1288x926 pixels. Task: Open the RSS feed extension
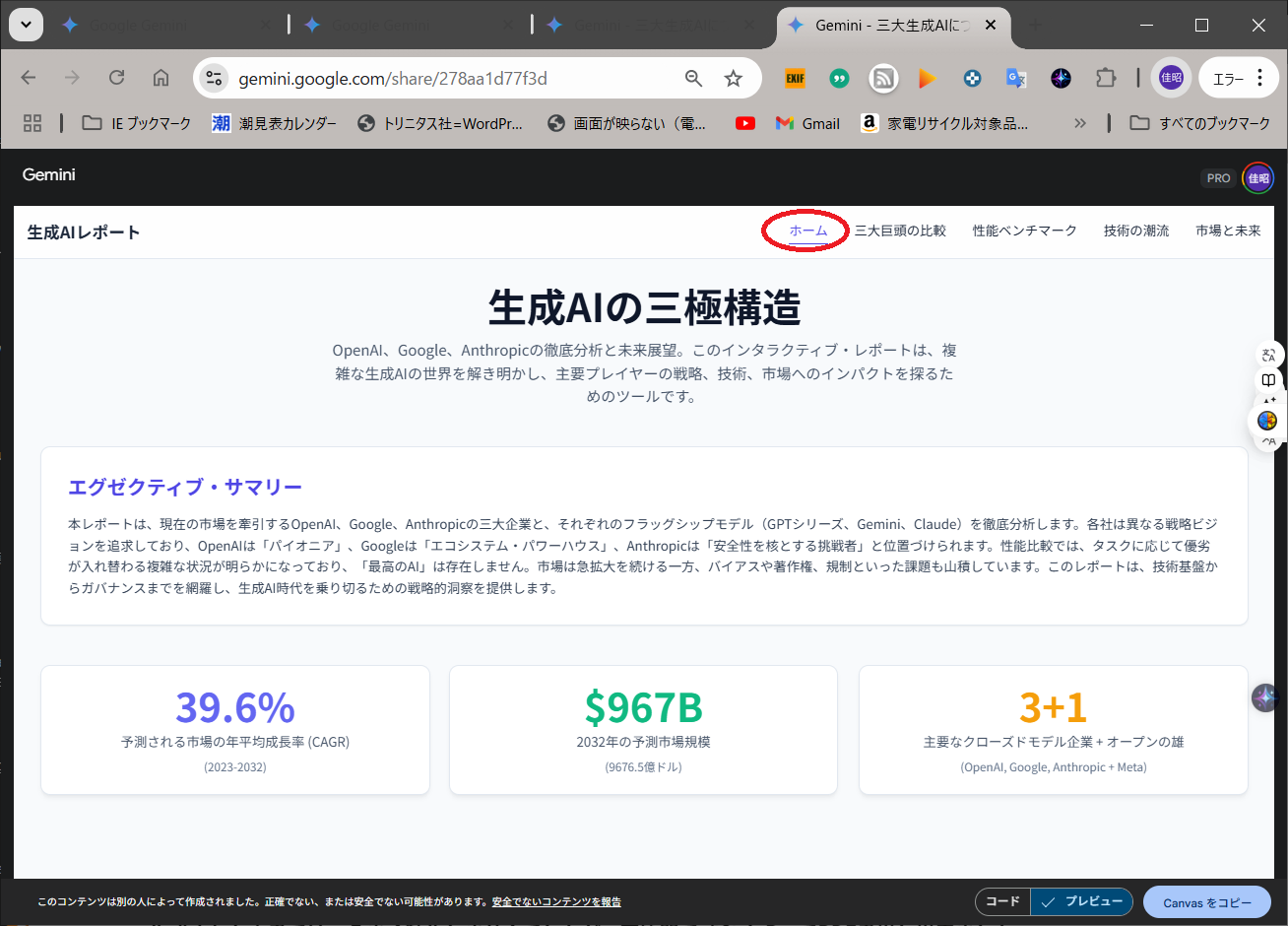click(x=883, y=79)
